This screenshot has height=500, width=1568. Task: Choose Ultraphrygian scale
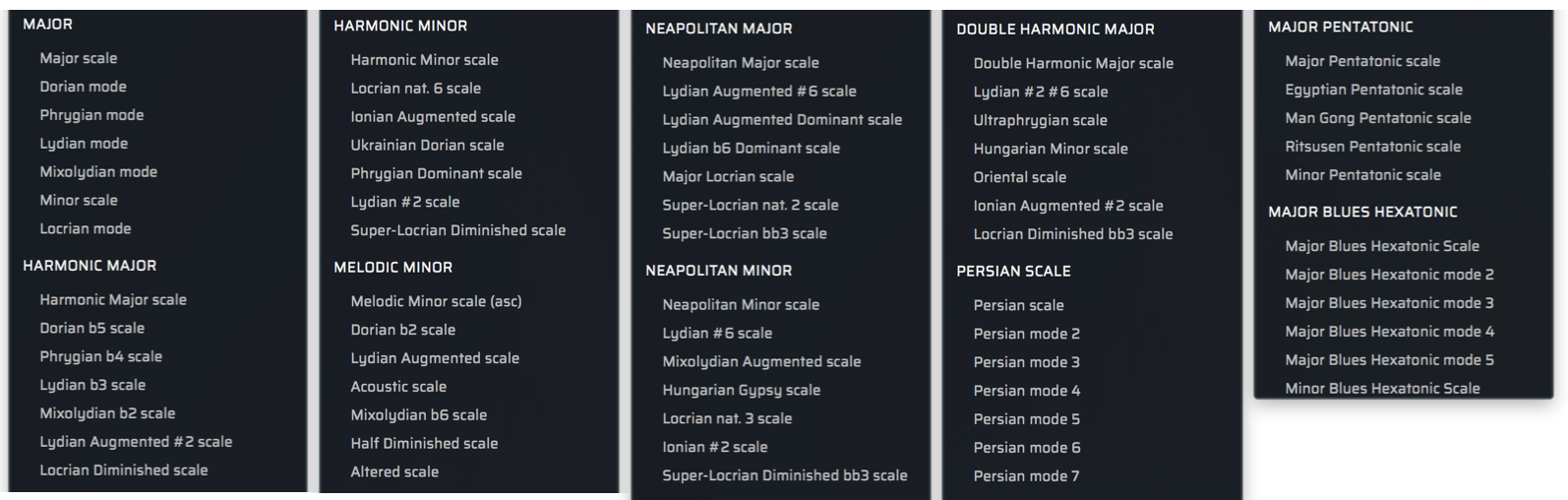[x=1040, y=120]
